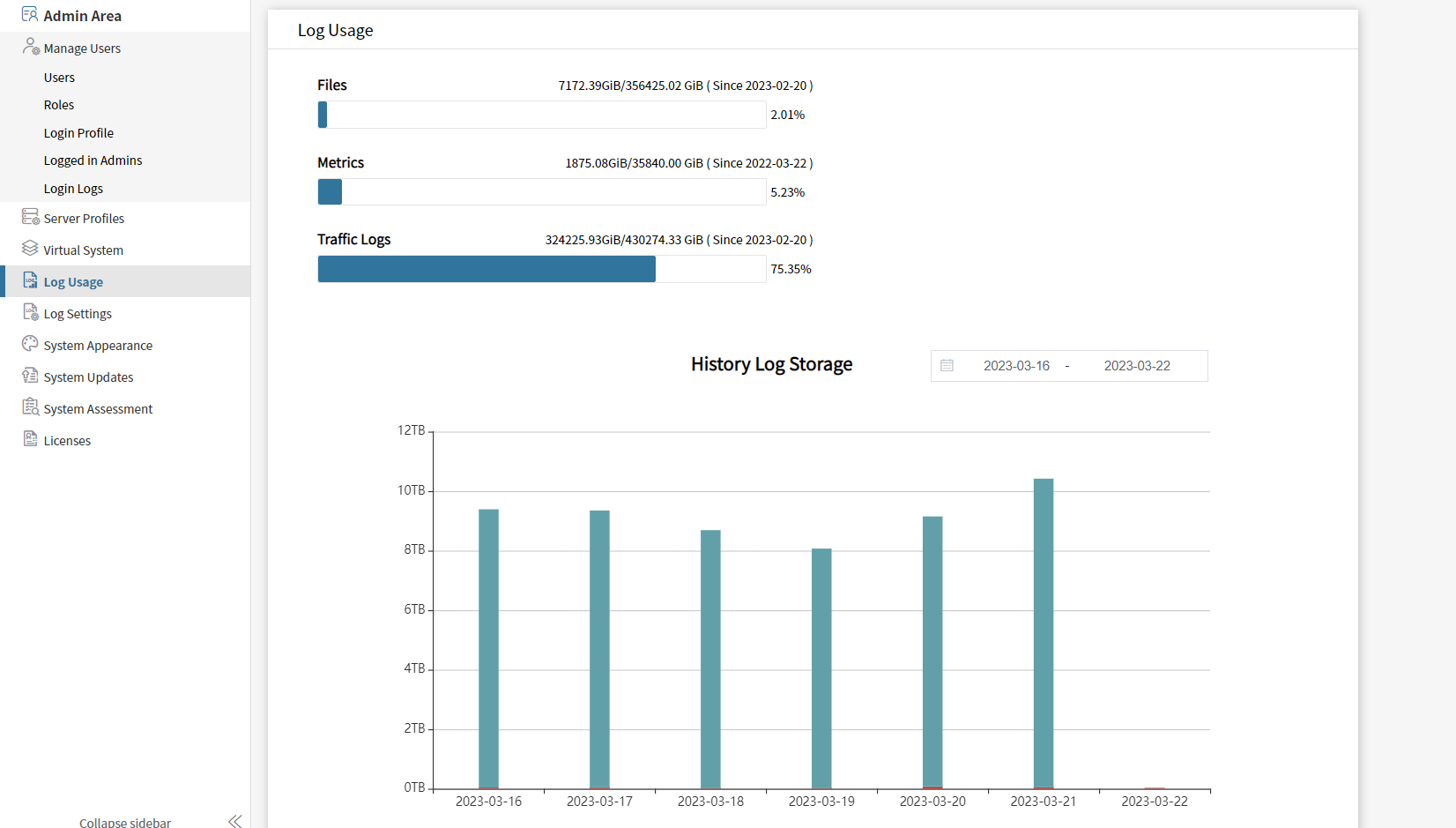Click the Manage Users icon
Image resolution: width=1456 pixels, height=828 pixels.
[31, 47]
